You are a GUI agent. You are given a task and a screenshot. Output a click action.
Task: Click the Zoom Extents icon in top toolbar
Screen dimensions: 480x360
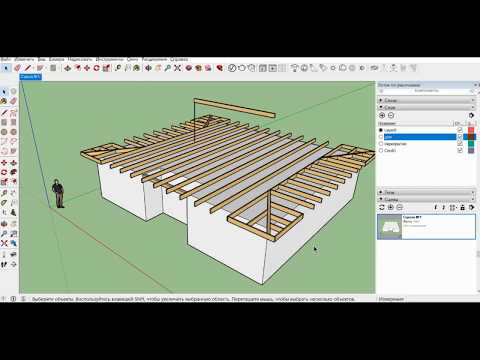[x=177, y=68]
